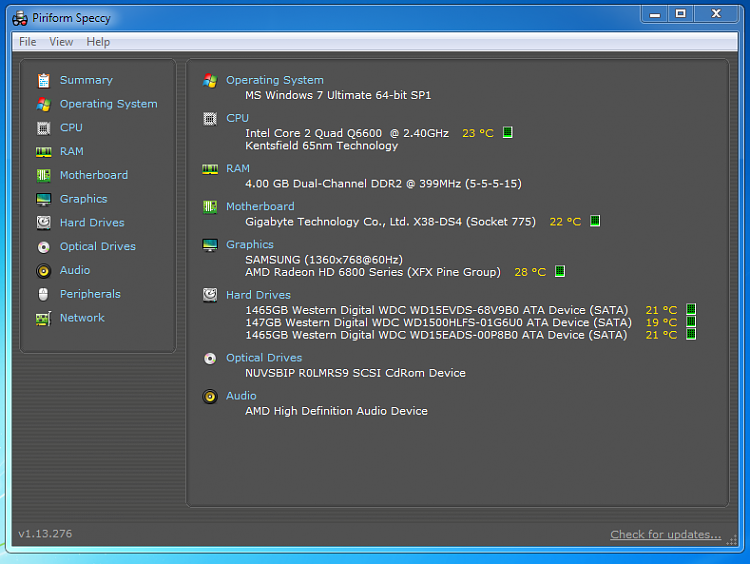Click the Graphics monitor icon in sidebar
The image size is (750, 564).
[44, 199]
